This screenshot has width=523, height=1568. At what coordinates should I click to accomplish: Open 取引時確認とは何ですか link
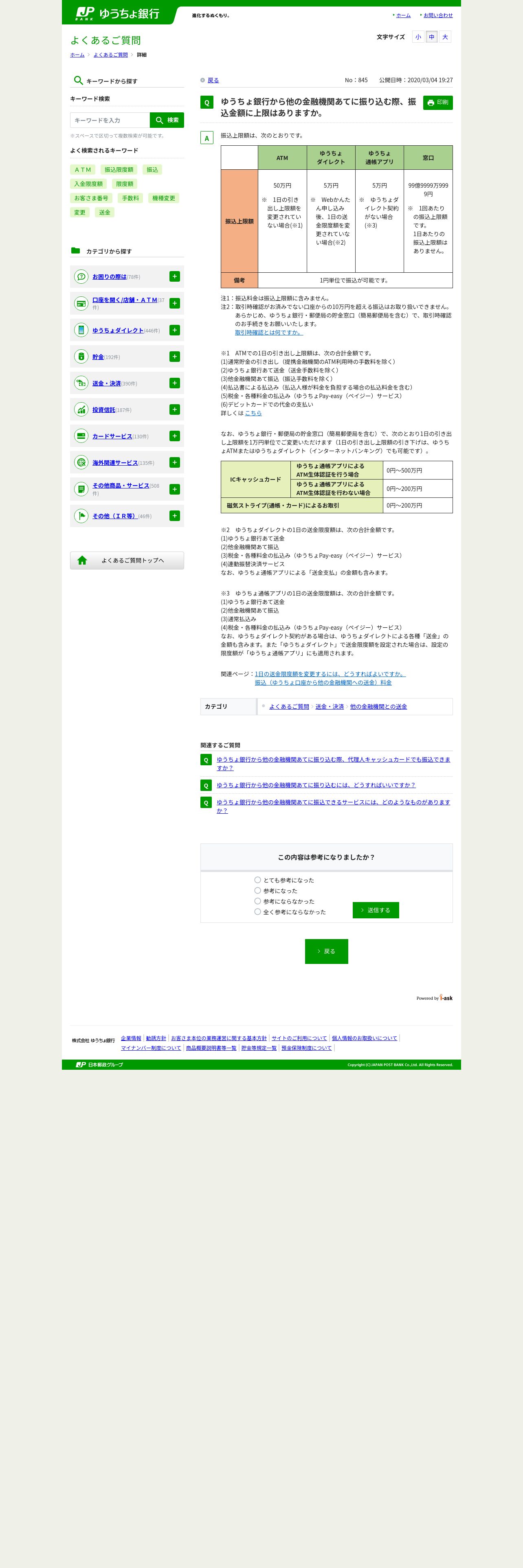(x=268, y=332)
